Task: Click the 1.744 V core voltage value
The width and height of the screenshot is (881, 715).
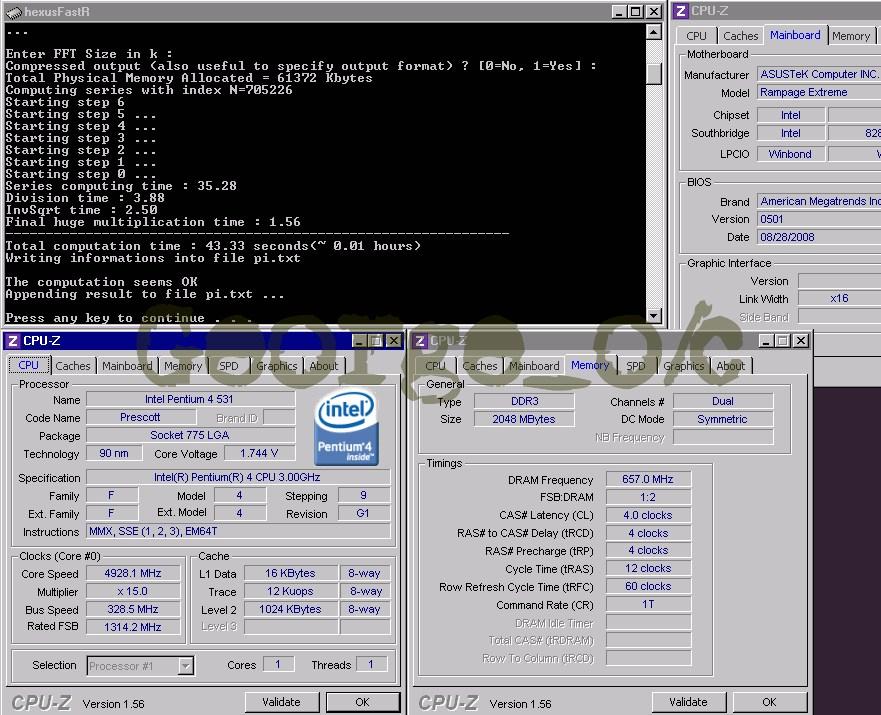Action: 259,453
